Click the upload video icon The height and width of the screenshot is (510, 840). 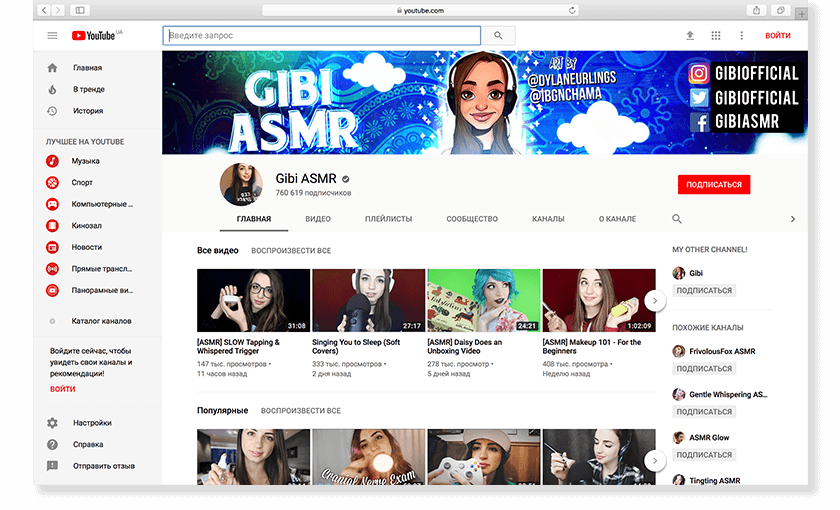pos(689,35)
